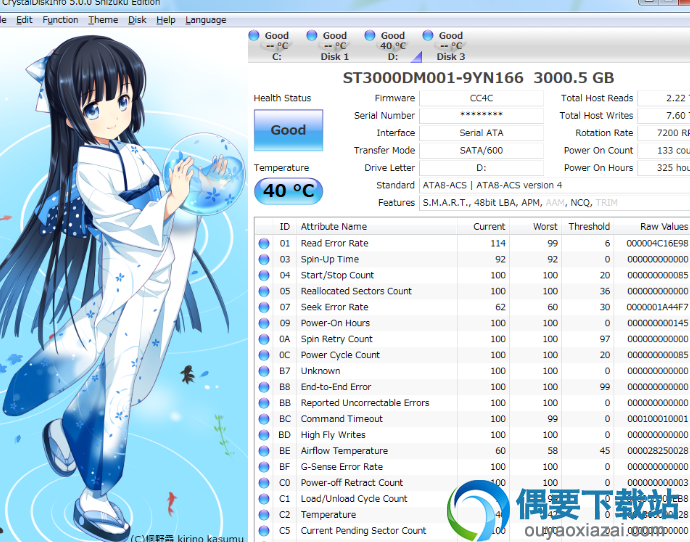
Task: Click the Threshold column header
Action: pyautogui.click(x=588, y=227)
